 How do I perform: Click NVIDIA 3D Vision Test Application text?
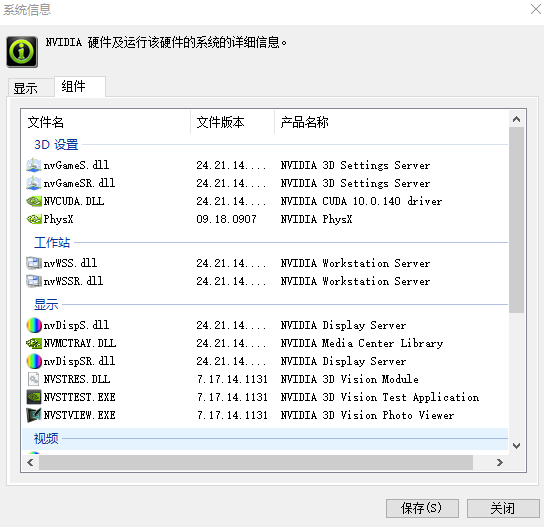[x=380, y=397]
